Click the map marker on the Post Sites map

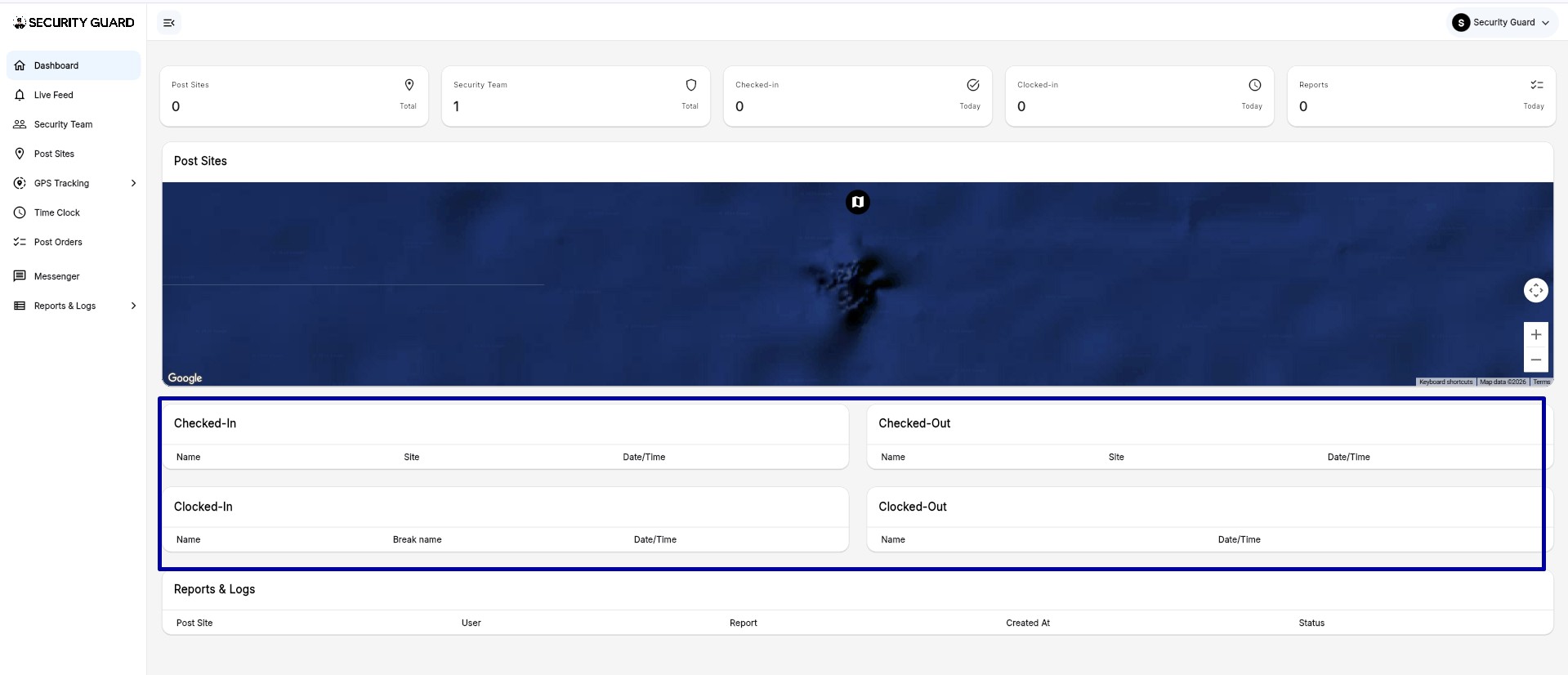[857, 202]
